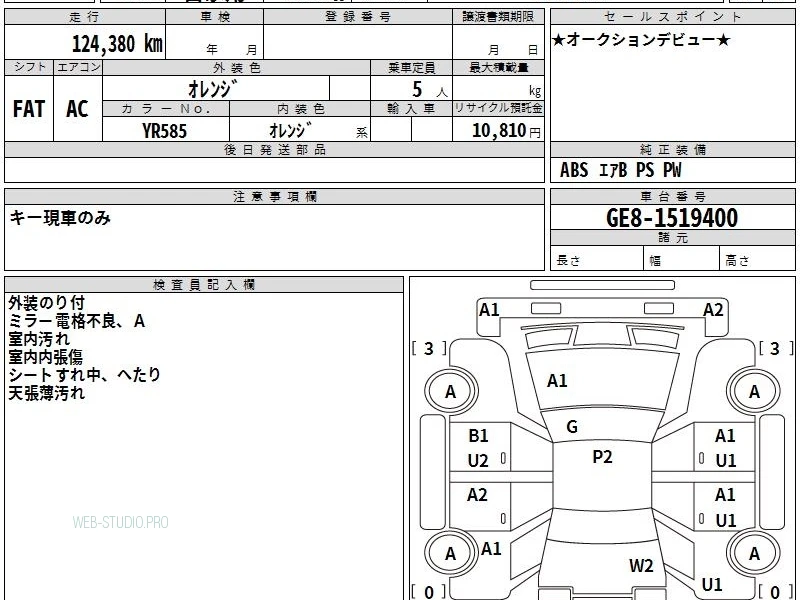Select the 車台番号 header
The width and height of the screenshot is (800, 600).
tap(672, 196)
